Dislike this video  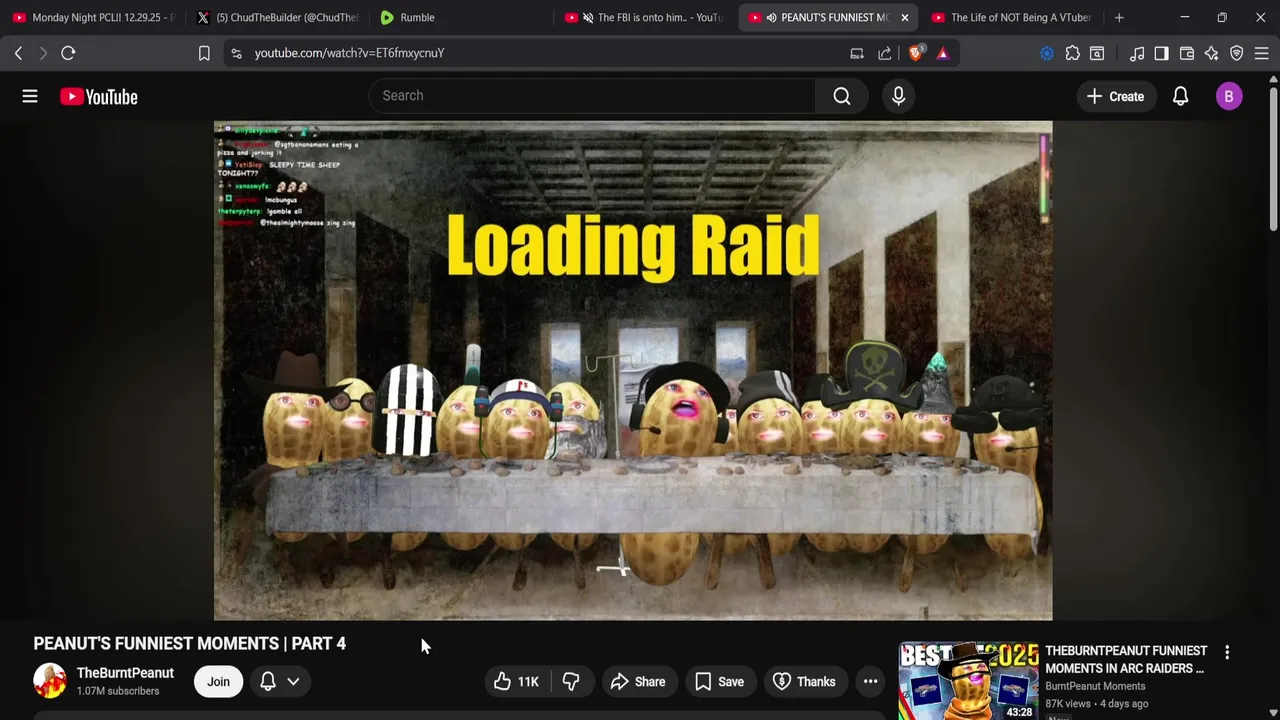click(571, 682)
